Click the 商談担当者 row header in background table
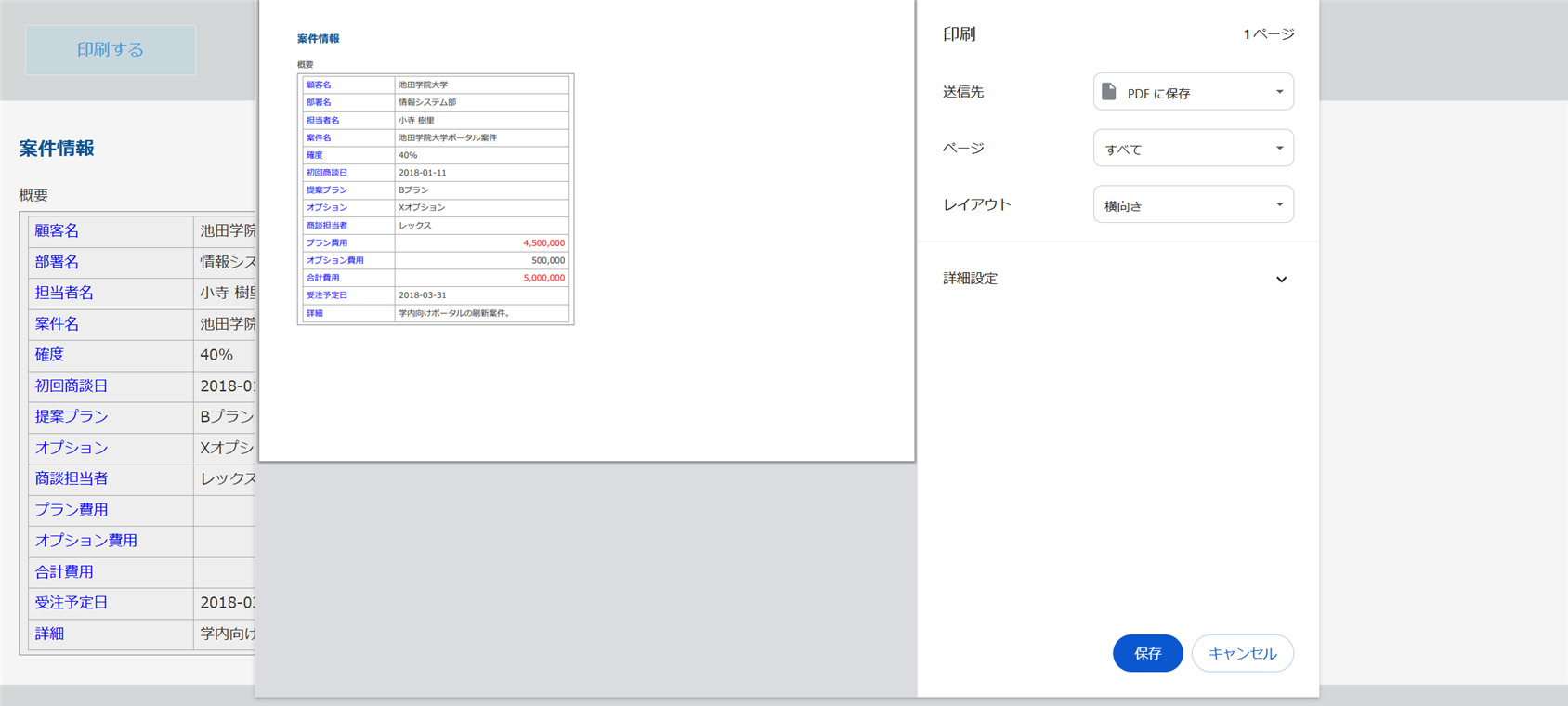 [72, 478]
